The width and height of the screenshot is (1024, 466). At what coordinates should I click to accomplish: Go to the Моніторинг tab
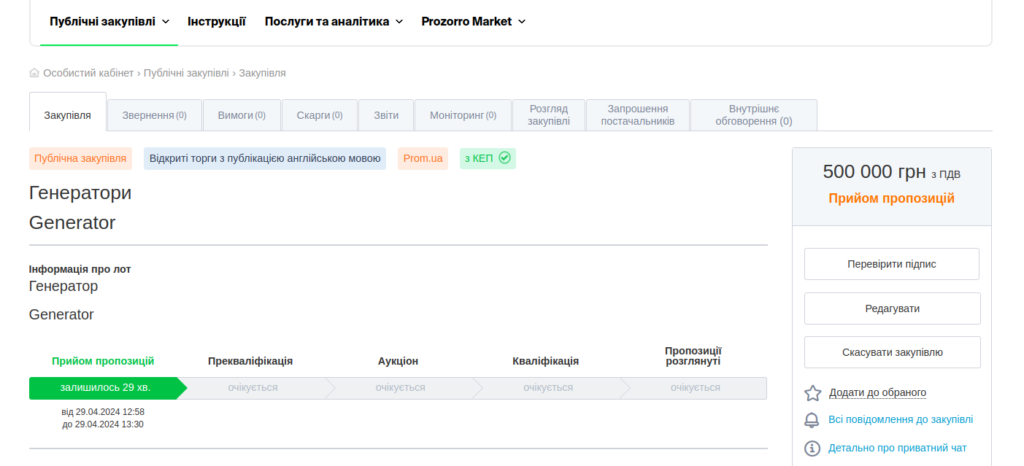click(x=462, y=115)
